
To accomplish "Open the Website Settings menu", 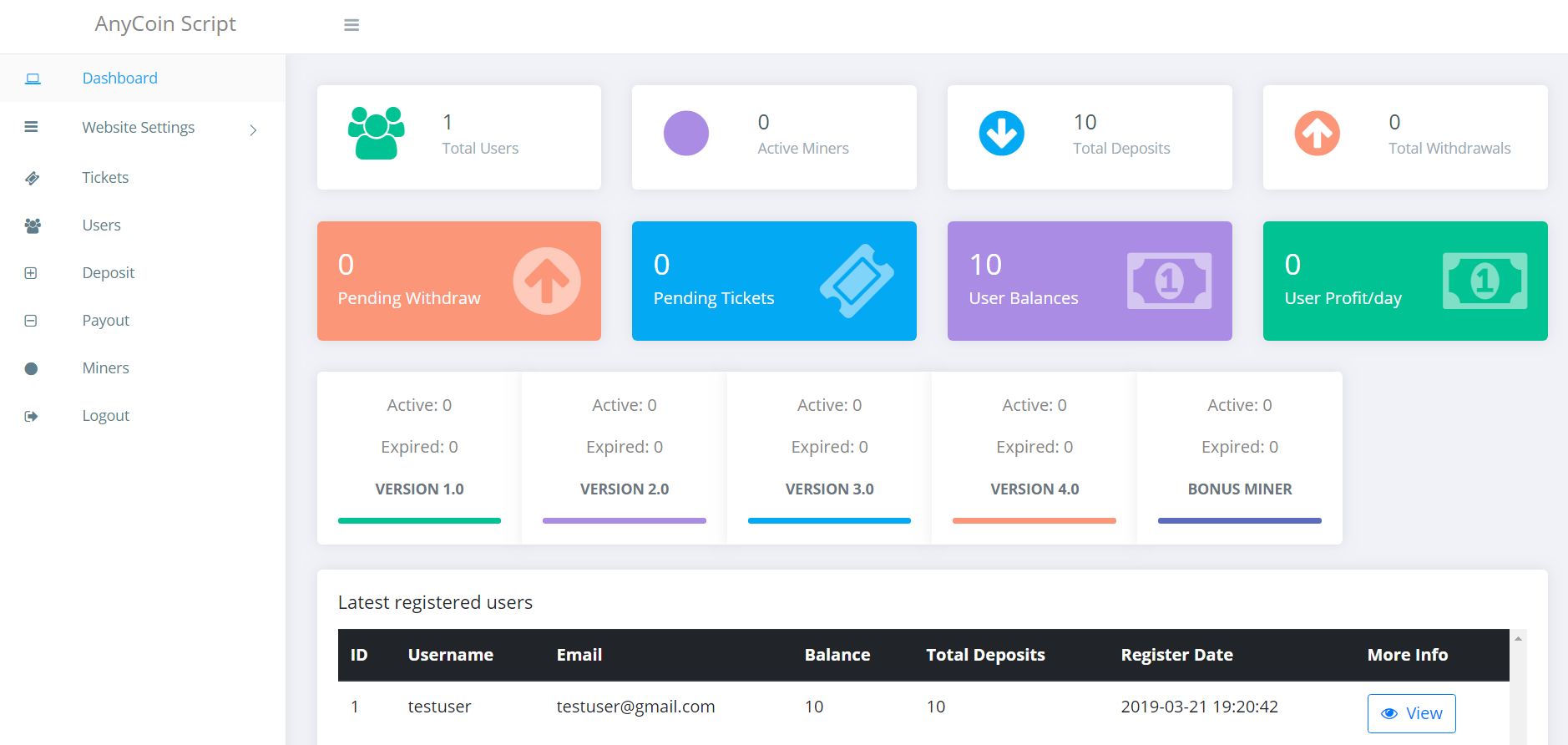I will (x=139, y=128).
